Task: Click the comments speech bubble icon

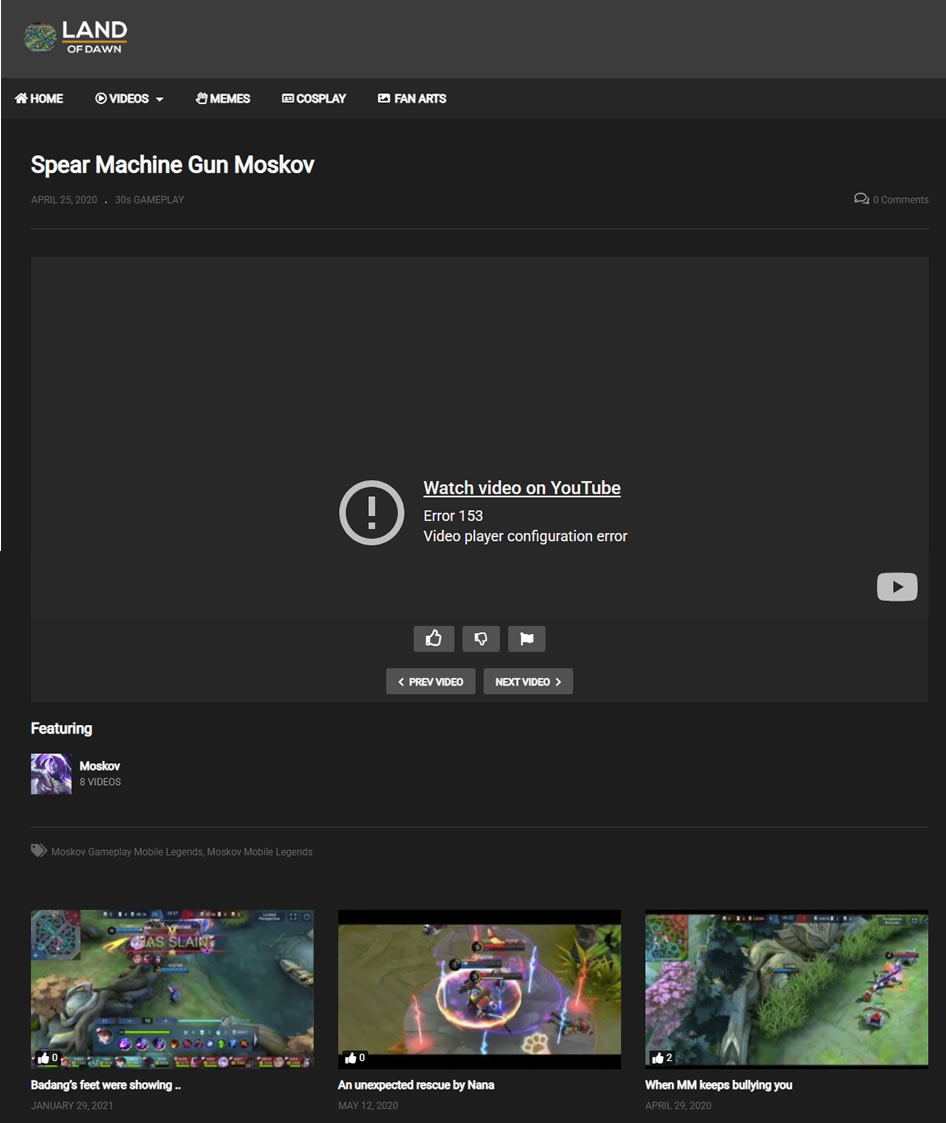Action: (x=861, y=199)
